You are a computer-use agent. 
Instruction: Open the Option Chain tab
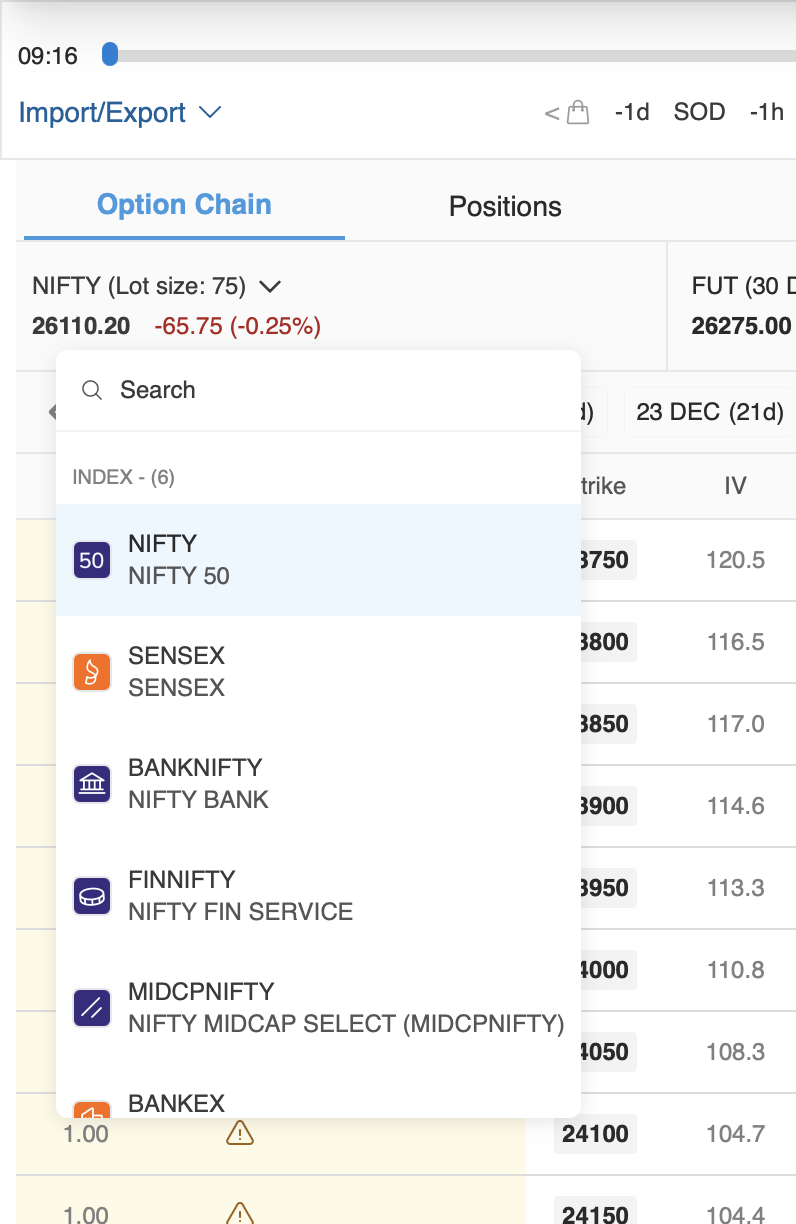pos(184,205)
